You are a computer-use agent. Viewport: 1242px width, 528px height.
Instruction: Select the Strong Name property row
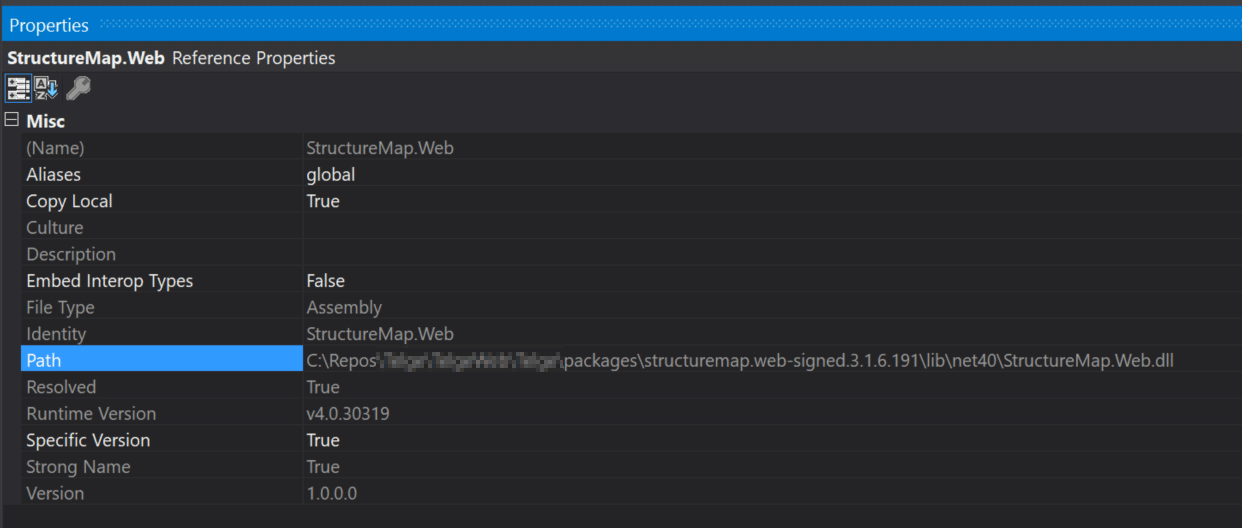pos(78,467)
